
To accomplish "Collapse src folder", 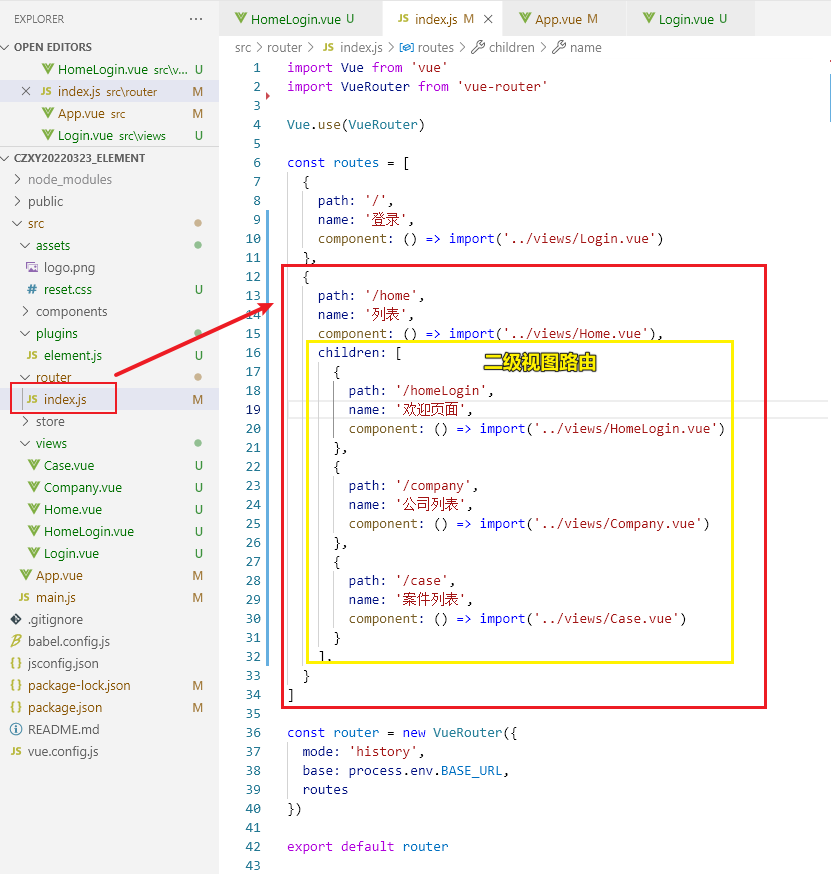I will click(x=36, y=224).
